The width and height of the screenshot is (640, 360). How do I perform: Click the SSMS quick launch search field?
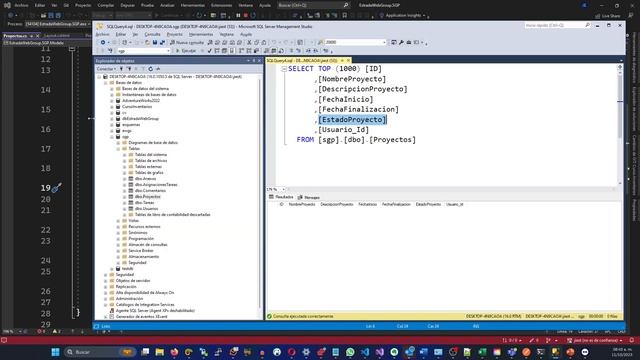point(557,25)
